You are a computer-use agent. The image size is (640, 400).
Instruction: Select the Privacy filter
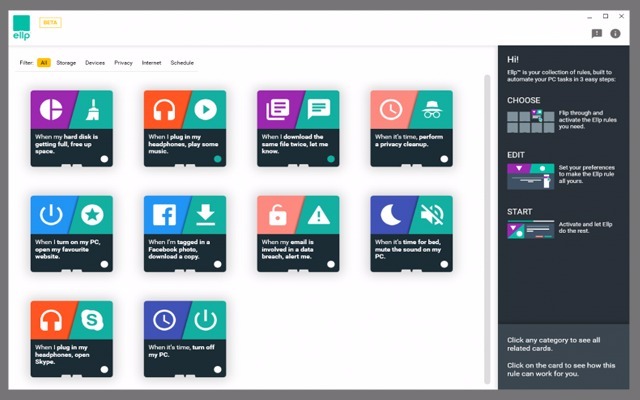(123, 63)
